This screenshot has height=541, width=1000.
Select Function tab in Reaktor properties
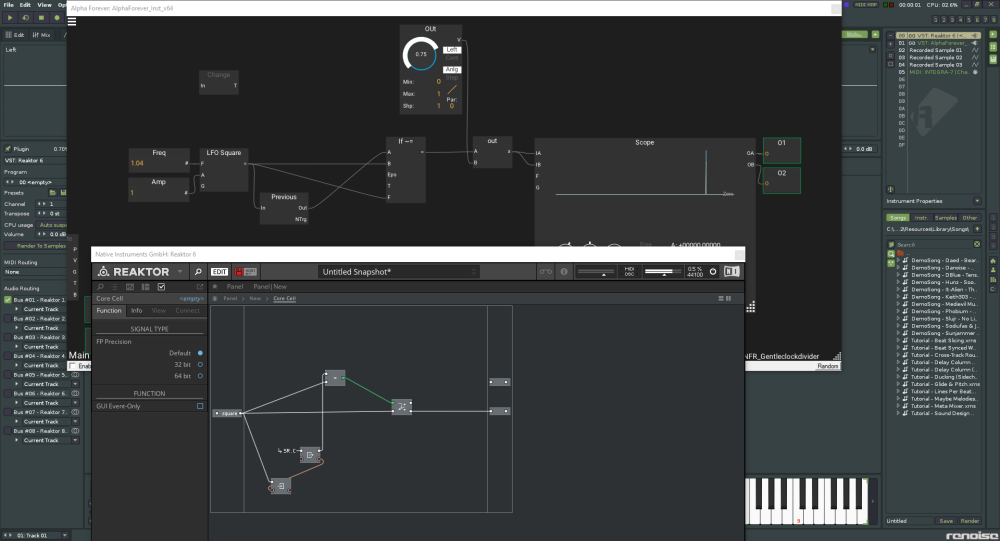coord(109,311)
